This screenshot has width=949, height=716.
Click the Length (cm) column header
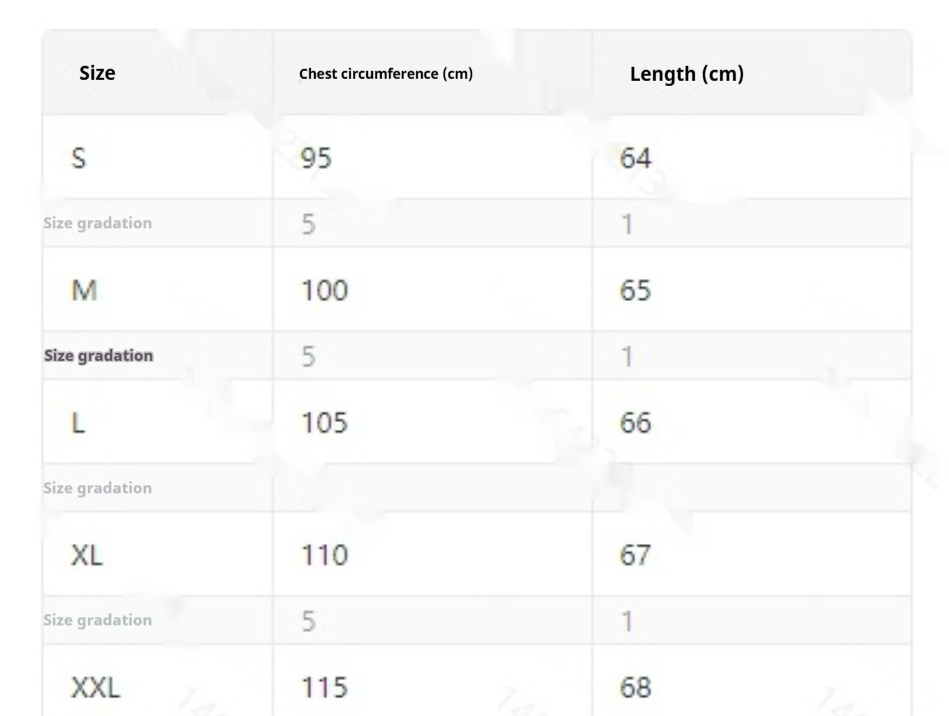coord(686,74)
